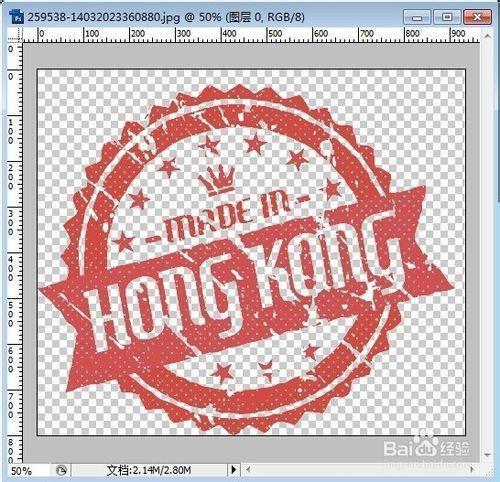Click the ruler origin corner box
500x482 pixels.
[15, 35]
